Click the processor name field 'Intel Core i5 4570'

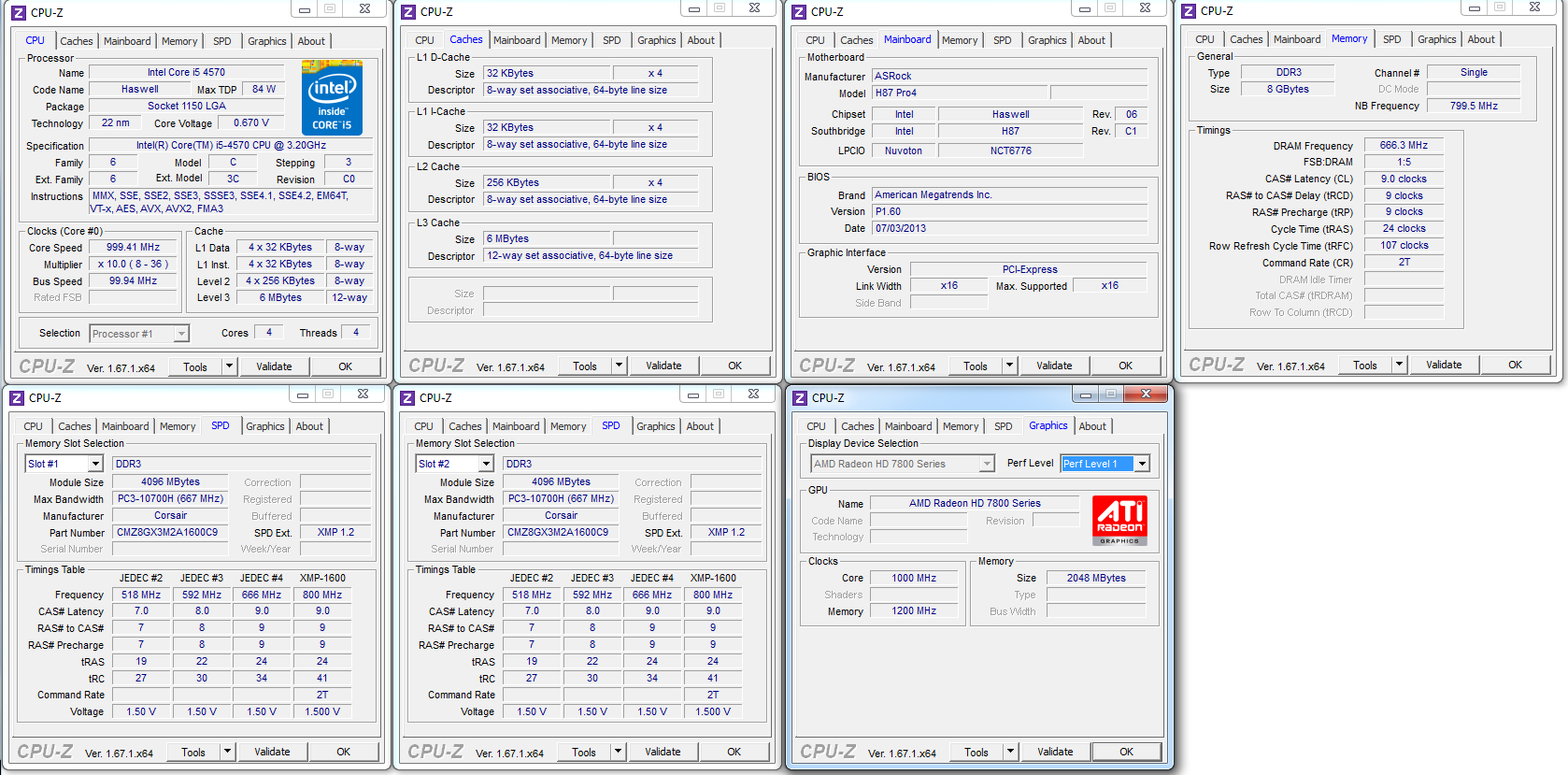(x=186, y=72)
